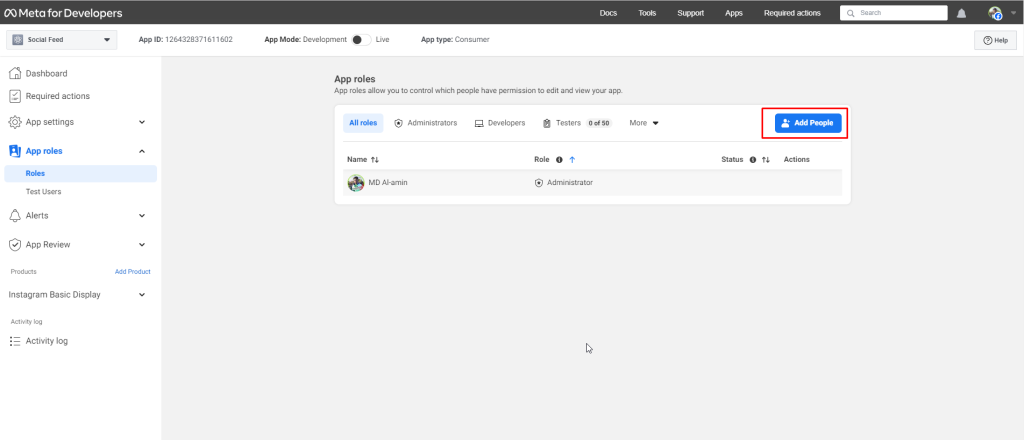Viewport: 1024px width, 440px height.
Task: Click the App Review shield icon
Action: pos(15,244)
